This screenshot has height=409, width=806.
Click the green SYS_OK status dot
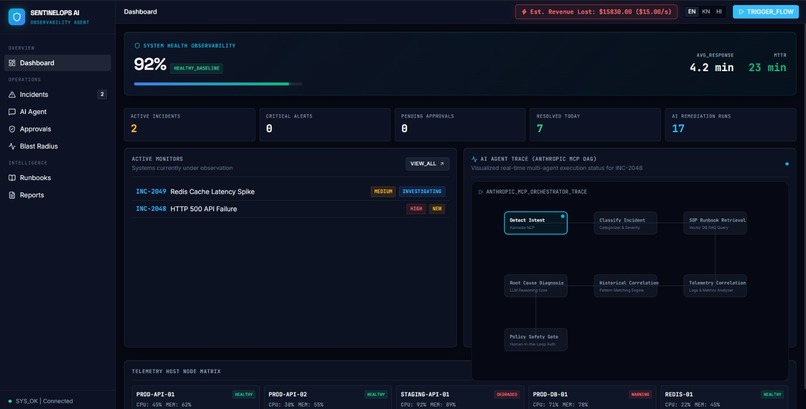point(10,401)
